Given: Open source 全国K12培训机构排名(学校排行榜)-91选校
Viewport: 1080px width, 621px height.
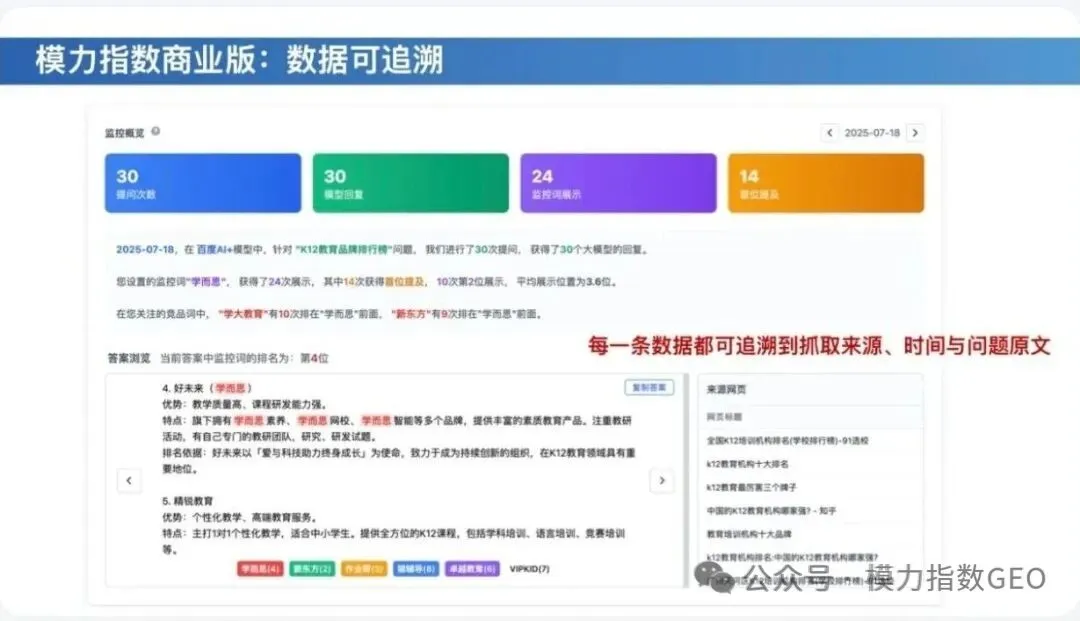Looking at the screenshot, I should click(x=787, y=441).
